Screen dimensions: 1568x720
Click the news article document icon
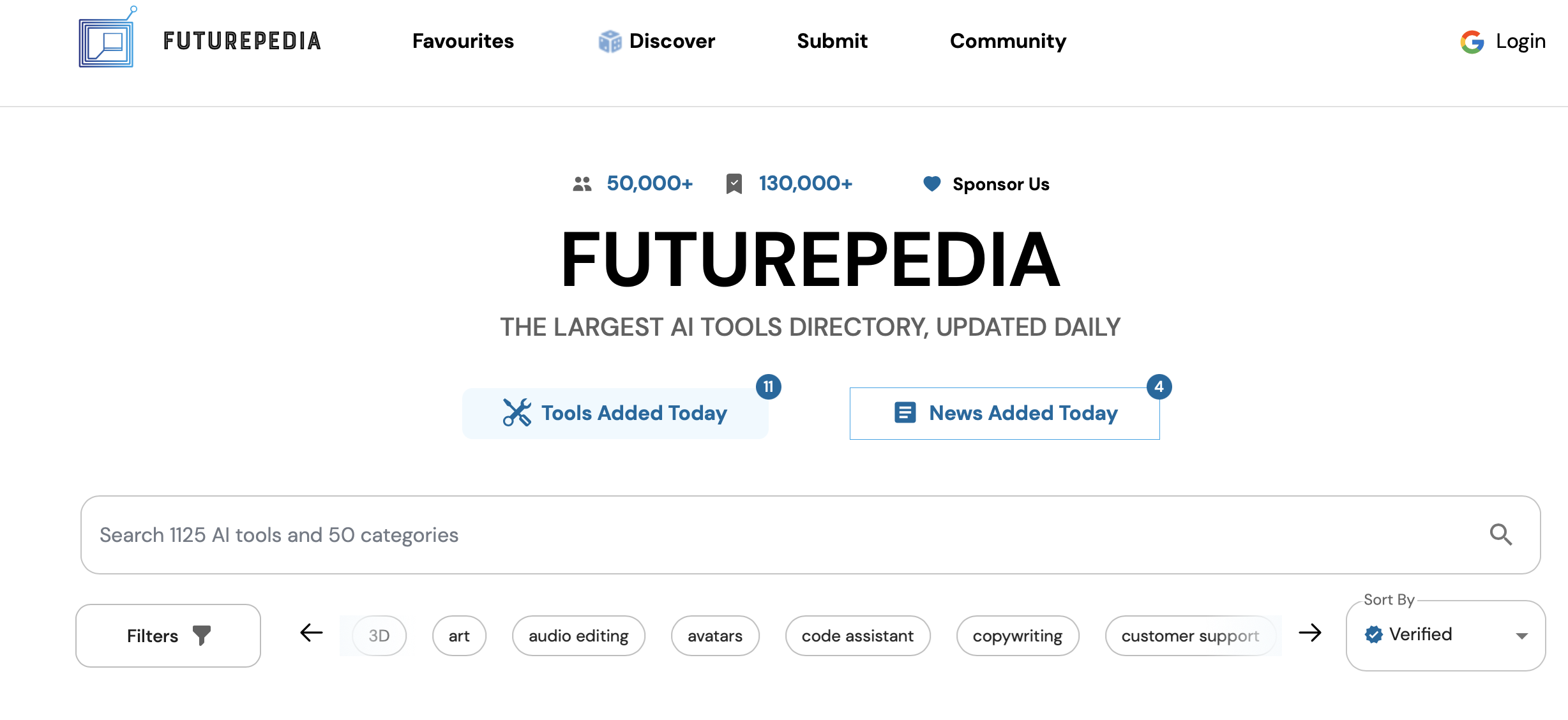point(905,412)
